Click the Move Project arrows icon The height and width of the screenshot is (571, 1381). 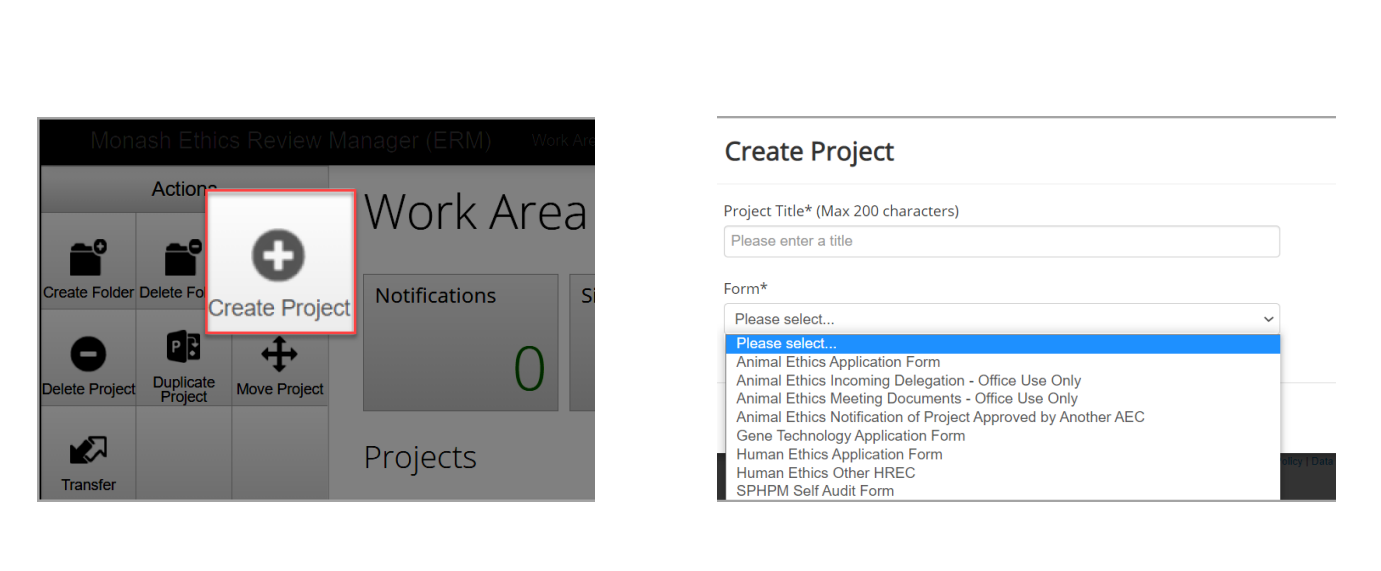coord(279,354)
